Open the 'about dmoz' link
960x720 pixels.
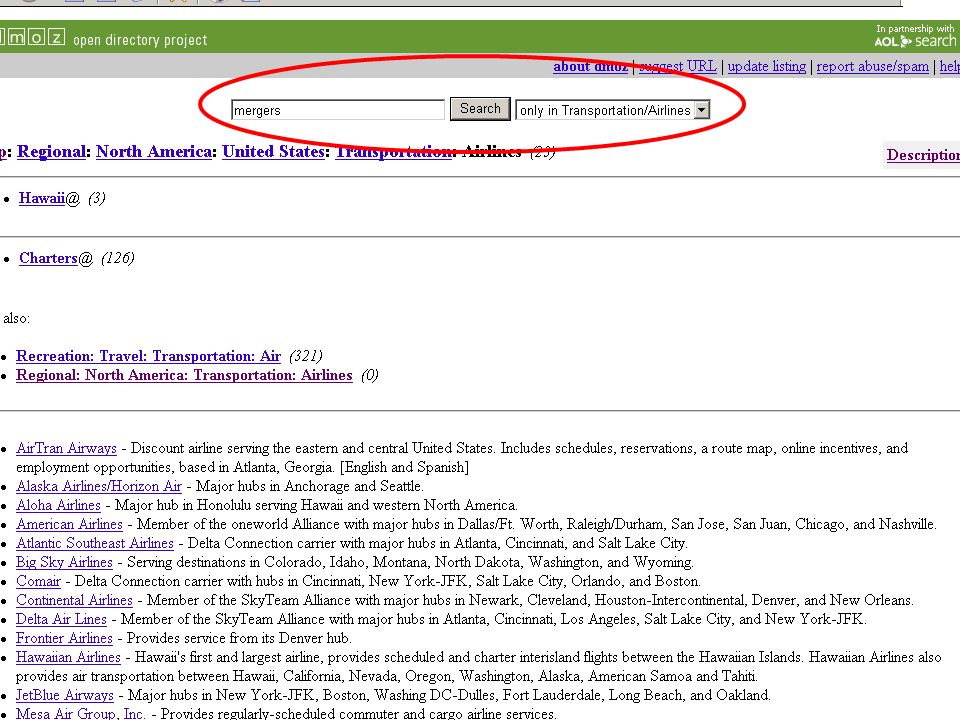click(590, 66)
